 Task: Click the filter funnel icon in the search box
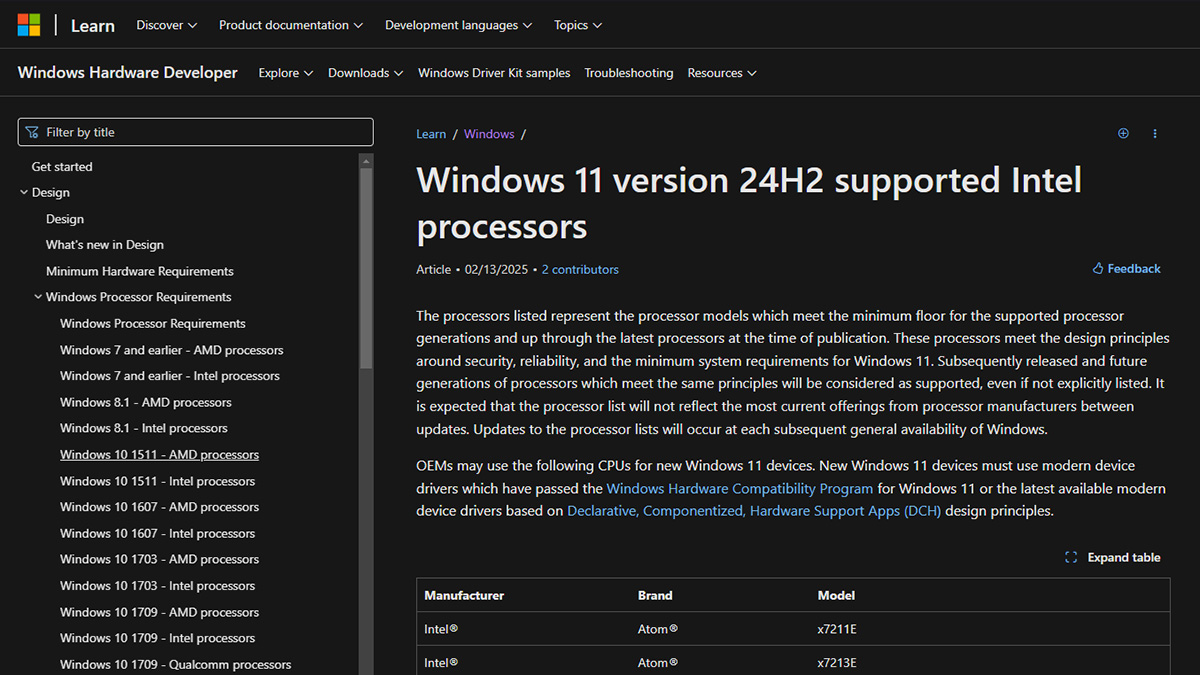(x=33, y=131)
